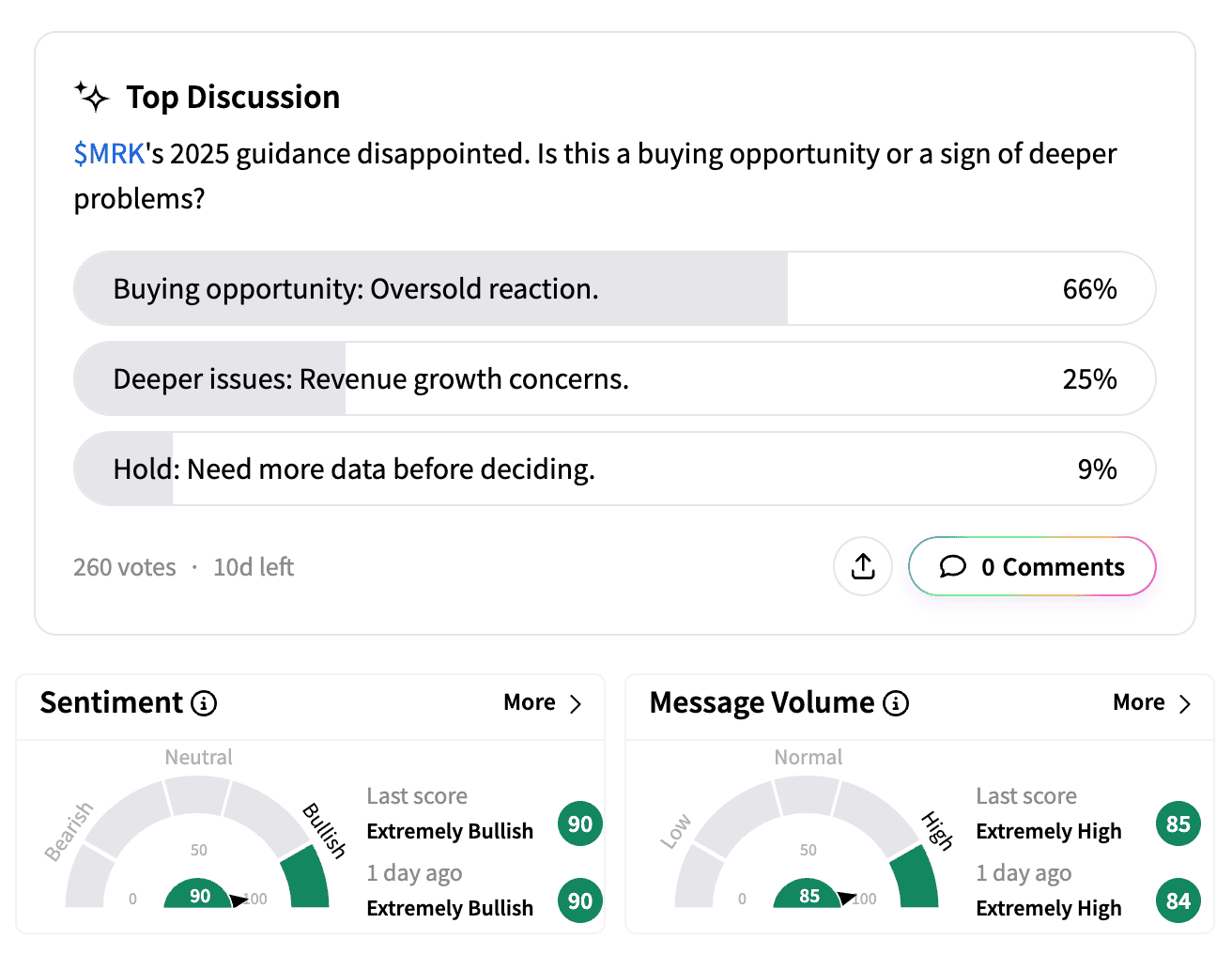Viewport: 1232px width, 954px height.
Task: Open More in the Message Volume panel
Action: click(1152, 702)
